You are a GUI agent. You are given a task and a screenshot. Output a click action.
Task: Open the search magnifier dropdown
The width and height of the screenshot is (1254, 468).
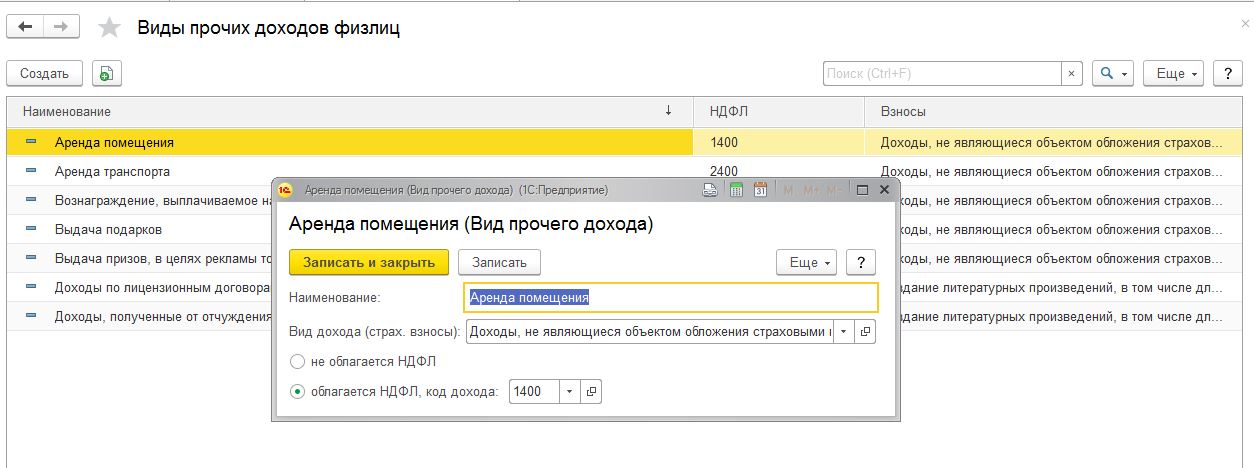coord(1113,74)
